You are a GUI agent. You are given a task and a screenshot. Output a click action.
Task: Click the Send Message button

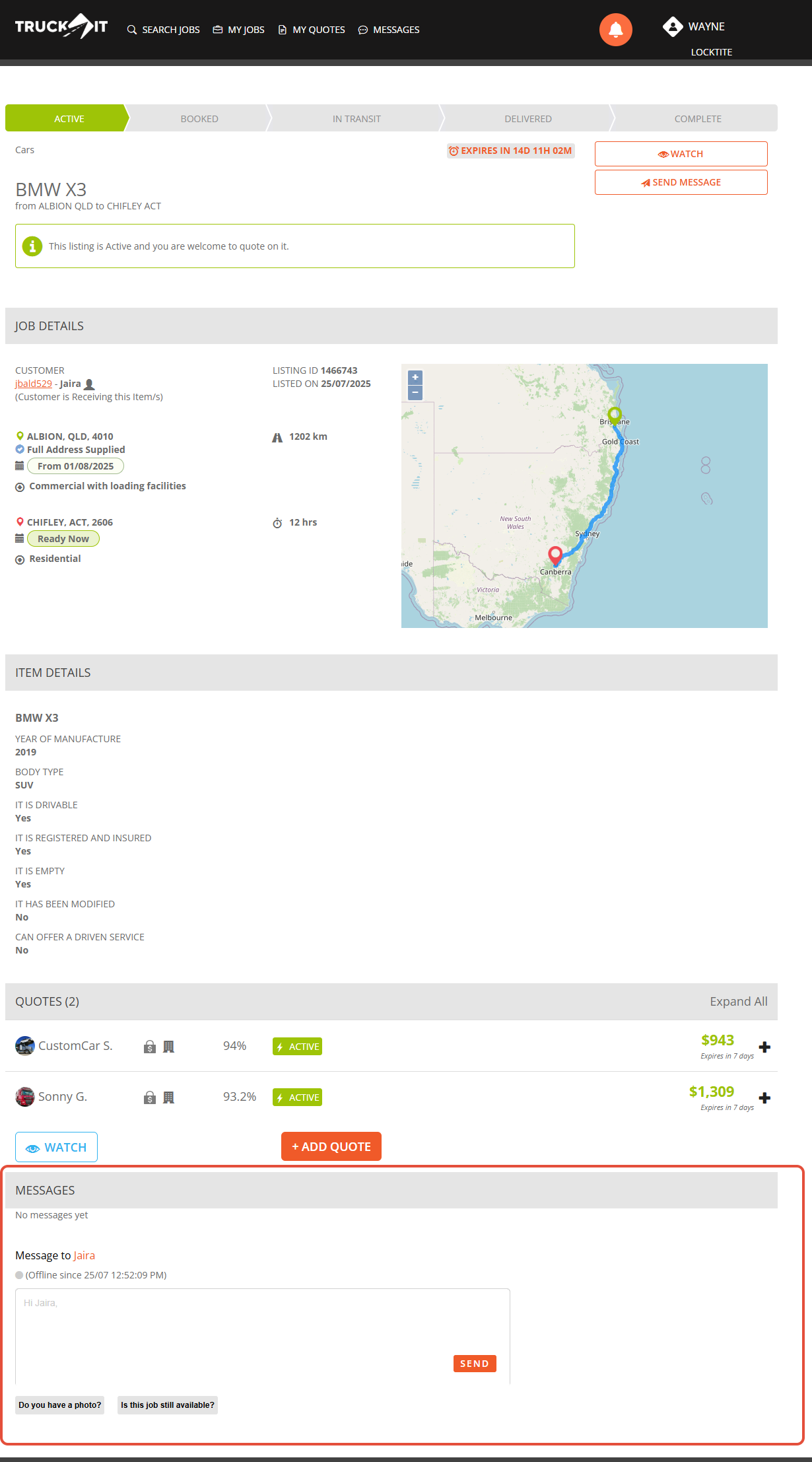click(681, 182)
